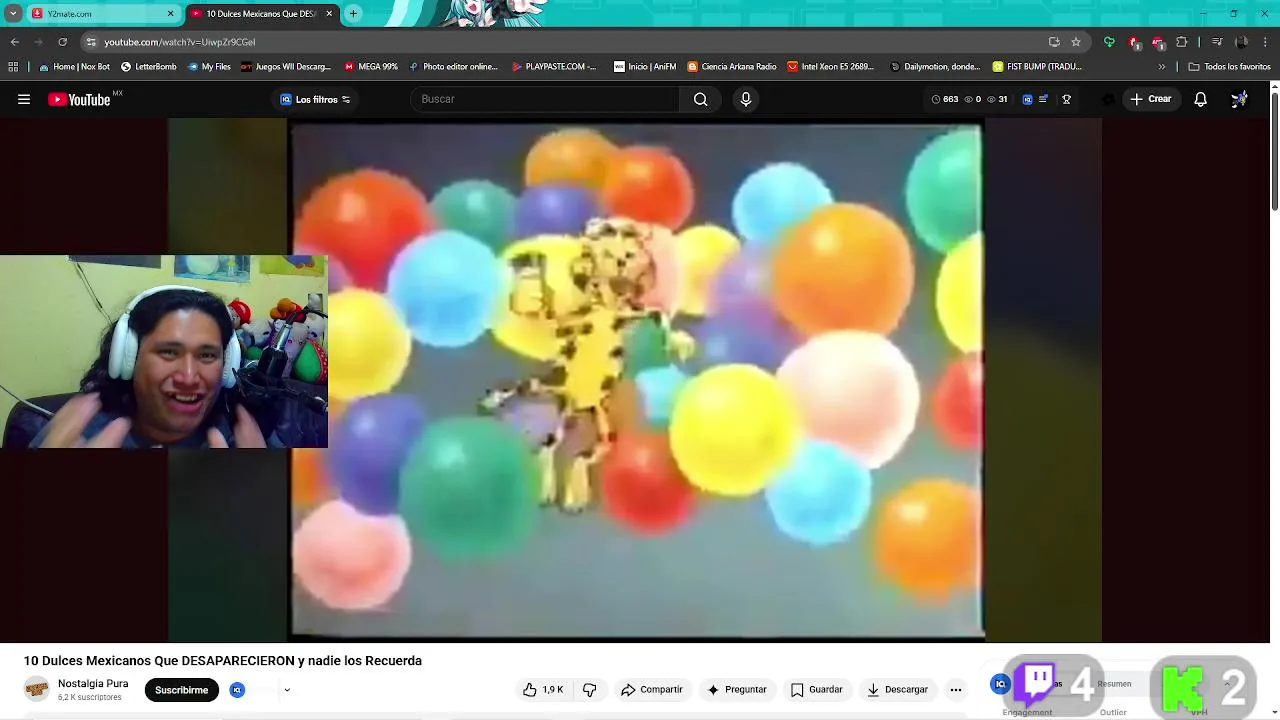Open Inicio | AniFM bookmark
This screenshot has width=1280, height=720.
point(645,67)
